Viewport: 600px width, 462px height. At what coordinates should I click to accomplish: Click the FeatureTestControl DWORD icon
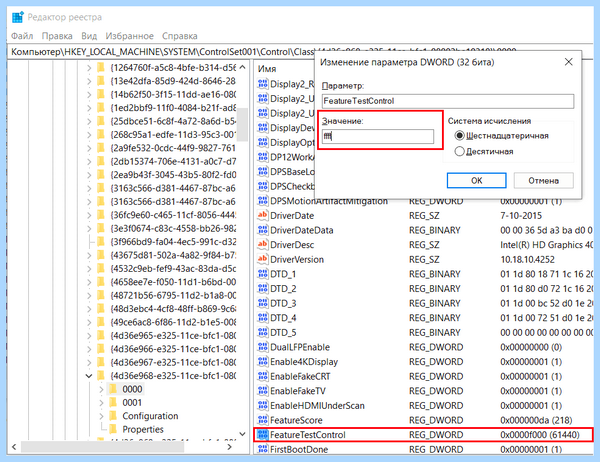(x=262, y=434)
